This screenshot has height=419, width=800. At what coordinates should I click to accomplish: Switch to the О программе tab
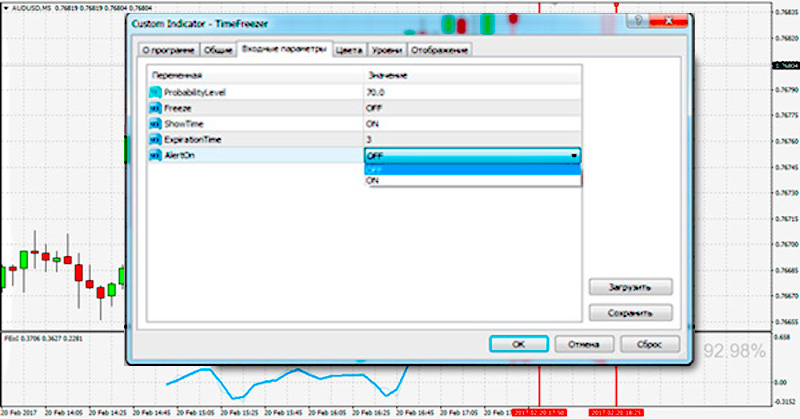tap(168, 50)
